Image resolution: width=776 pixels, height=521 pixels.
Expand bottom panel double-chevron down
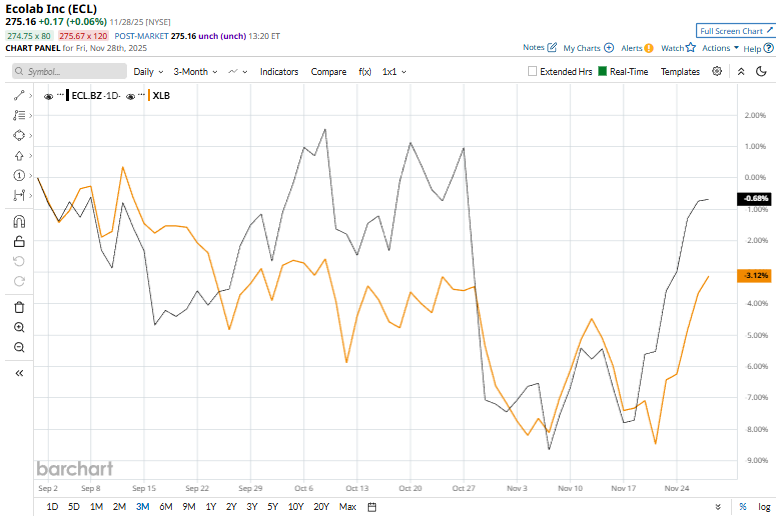tap(718, 507)
